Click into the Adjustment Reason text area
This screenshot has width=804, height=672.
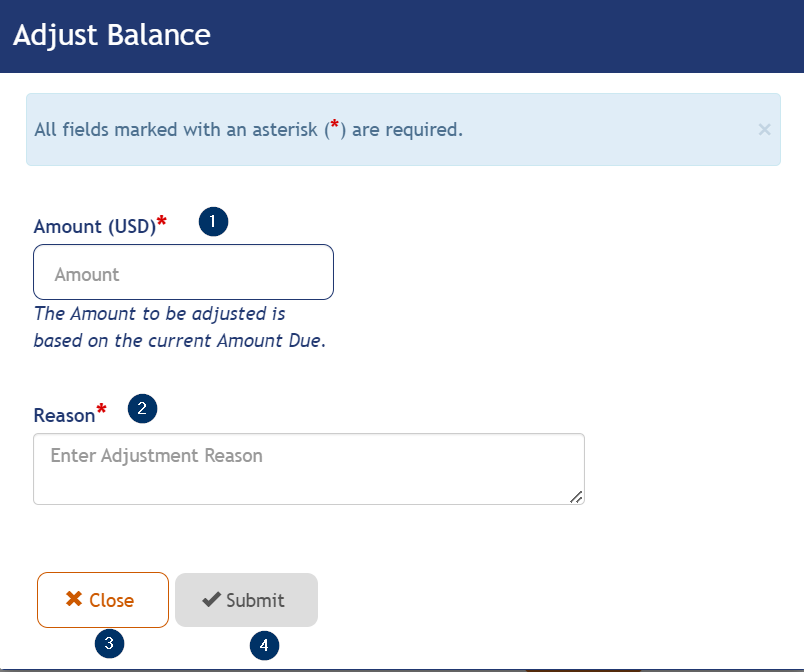(x=308, y=468)
